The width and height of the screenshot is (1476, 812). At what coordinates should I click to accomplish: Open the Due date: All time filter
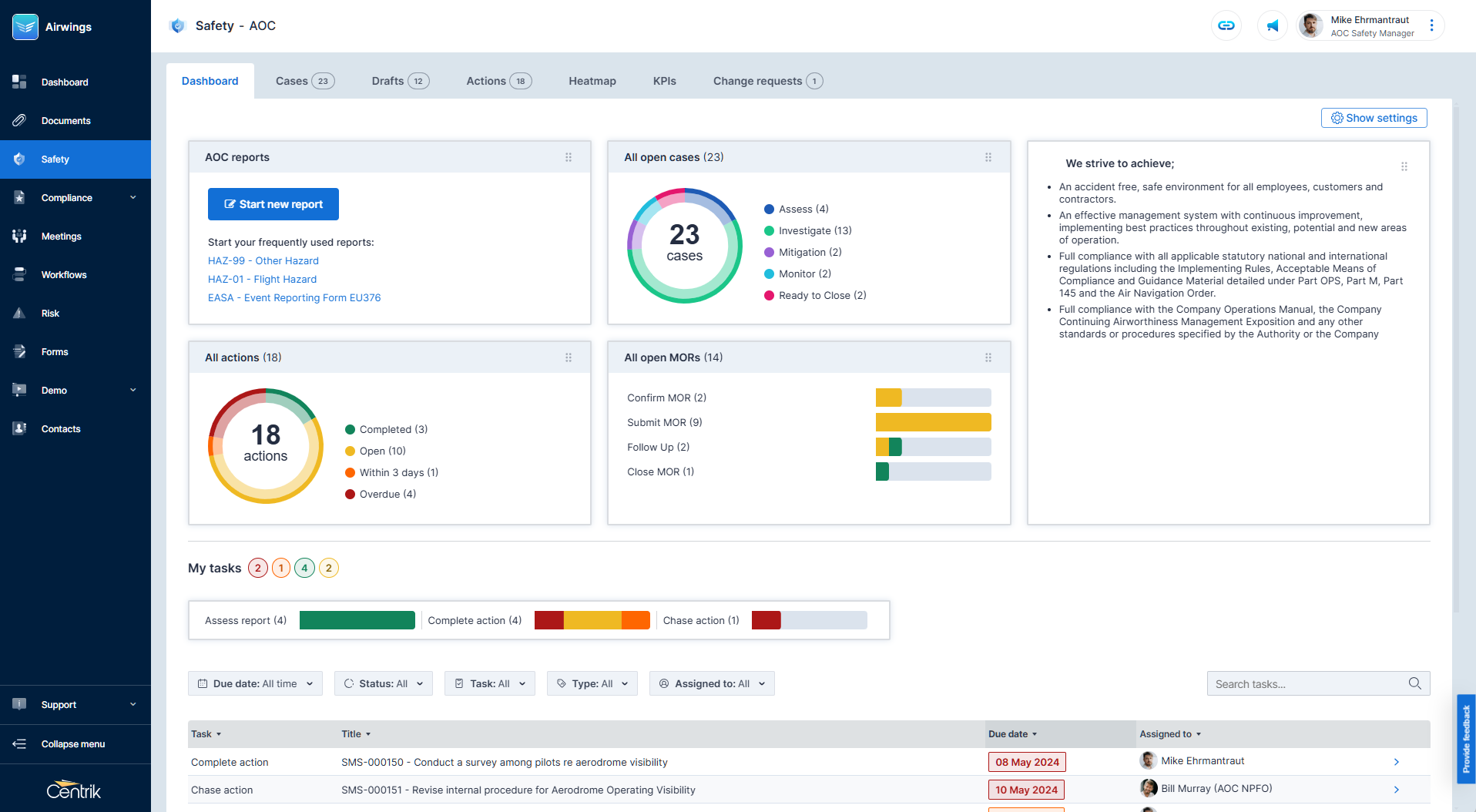coord(255,683)
